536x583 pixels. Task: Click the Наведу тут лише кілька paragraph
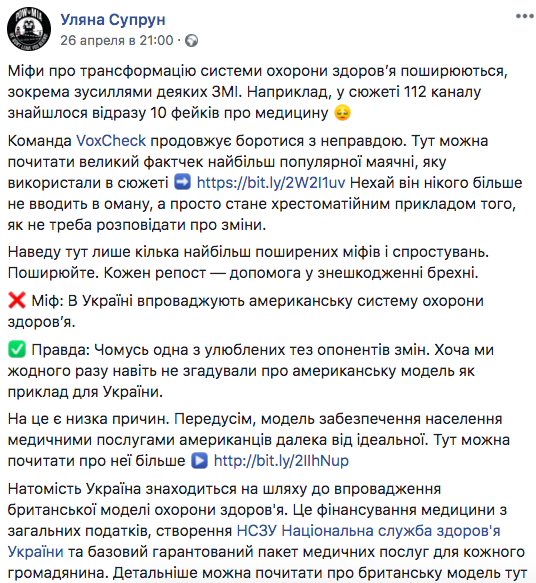248,262
